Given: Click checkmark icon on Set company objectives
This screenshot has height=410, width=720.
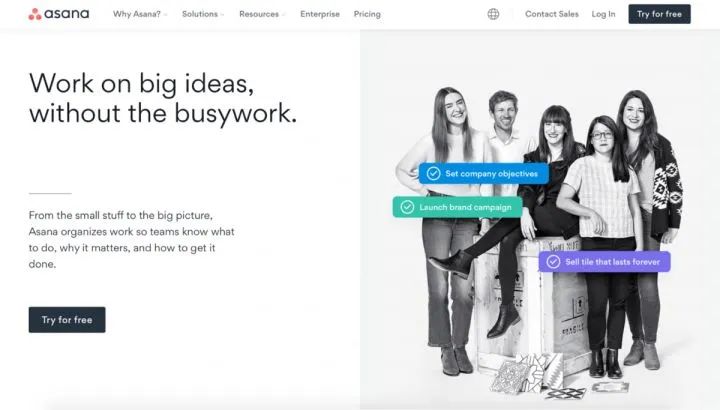Looking at the screenshot, I should coord(433,174).
